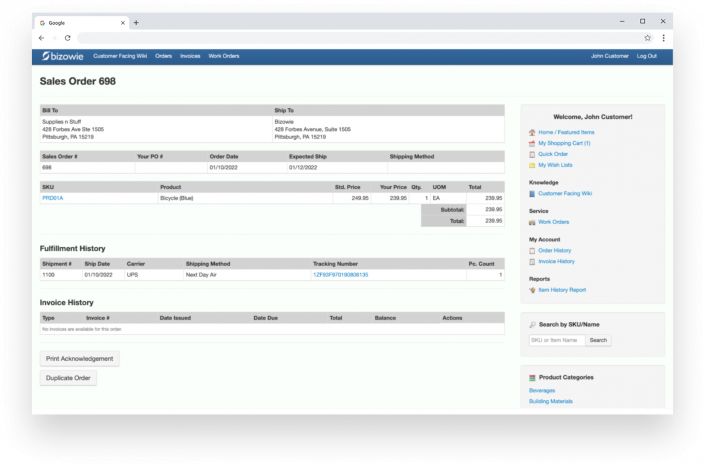Image resolution: width=705 pixels, height=465 pixels.
Task: Click the shipment number 1100 cell
Action: click(61, 275)
